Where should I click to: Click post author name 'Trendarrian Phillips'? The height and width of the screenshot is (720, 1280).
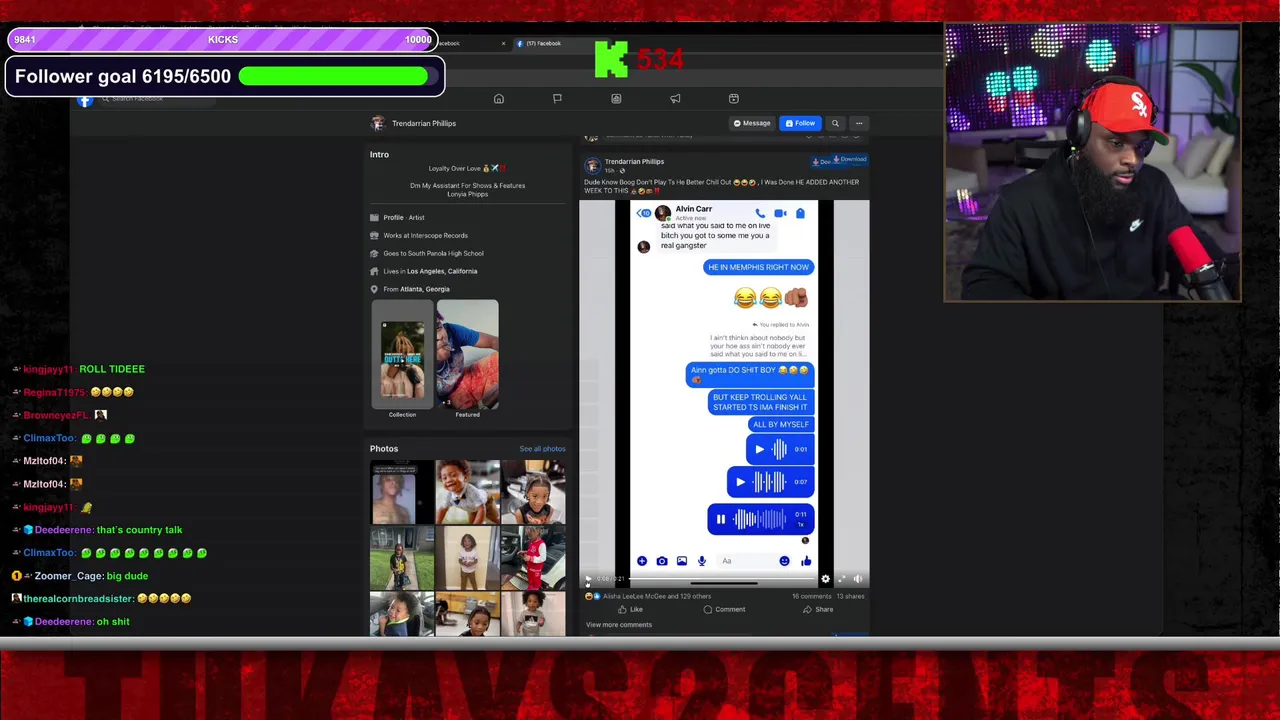pyautogui.click(x=634, y=161)
